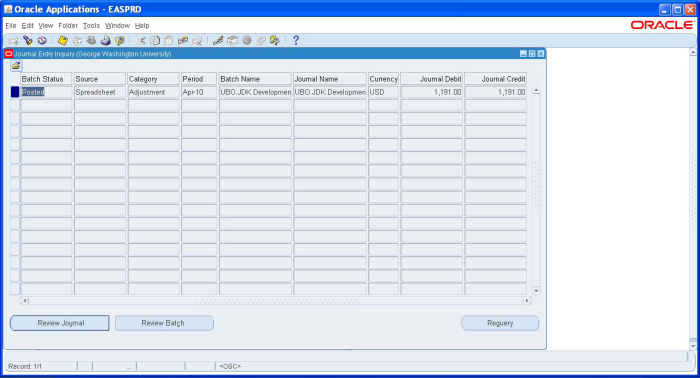Click the Period column header
Image resolution: width=700 pixels, height=378 pixels.
pyautogui.click(x=199, y=79)
